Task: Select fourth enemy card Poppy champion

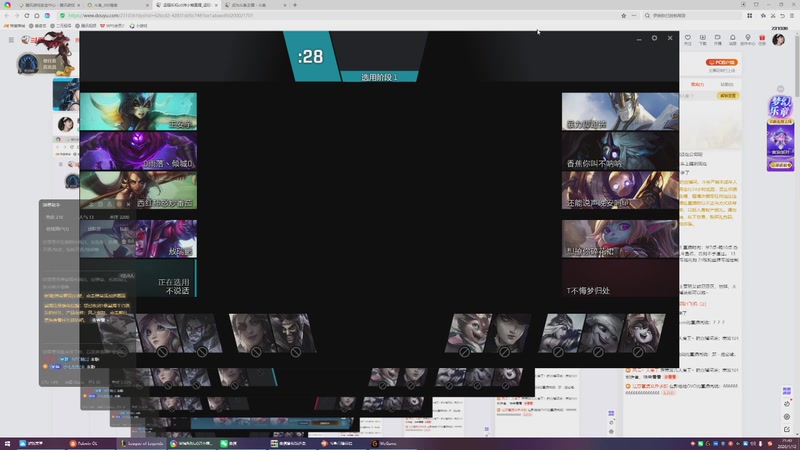Action: pyautogui.click(x=620, y=239)
